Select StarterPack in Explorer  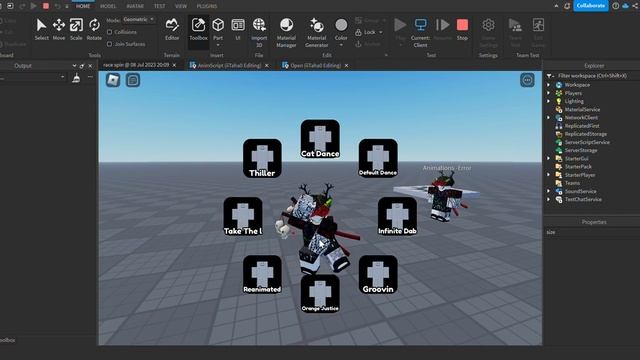578,167
